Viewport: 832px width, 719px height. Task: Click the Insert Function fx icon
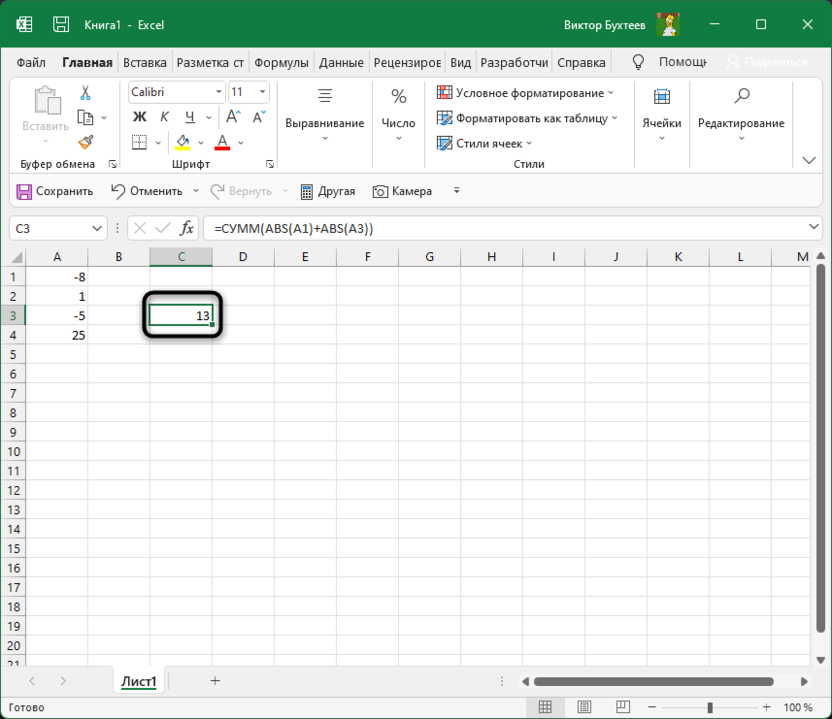tap(186, 228)
